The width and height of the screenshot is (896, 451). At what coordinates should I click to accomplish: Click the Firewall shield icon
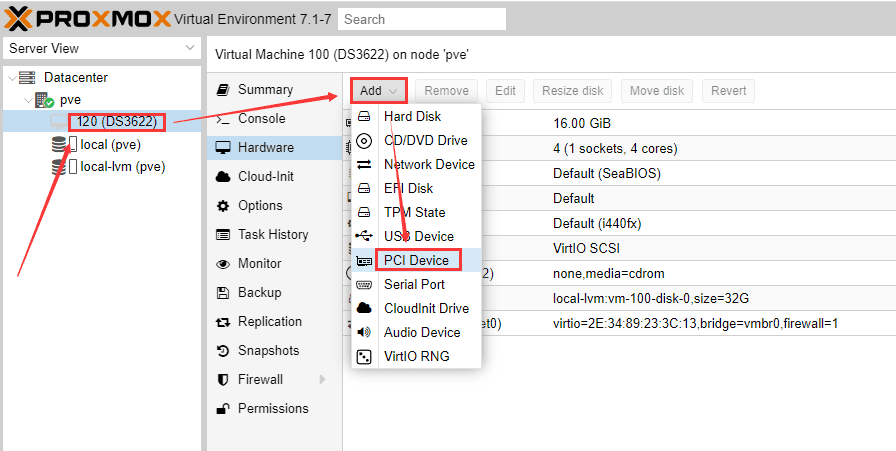point(223,380)
